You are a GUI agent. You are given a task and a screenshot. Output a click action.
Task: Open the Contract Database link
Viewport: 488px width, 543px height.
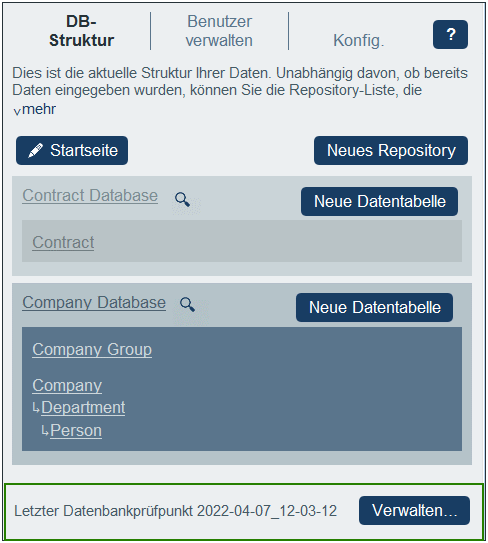(x=90, y=195)
